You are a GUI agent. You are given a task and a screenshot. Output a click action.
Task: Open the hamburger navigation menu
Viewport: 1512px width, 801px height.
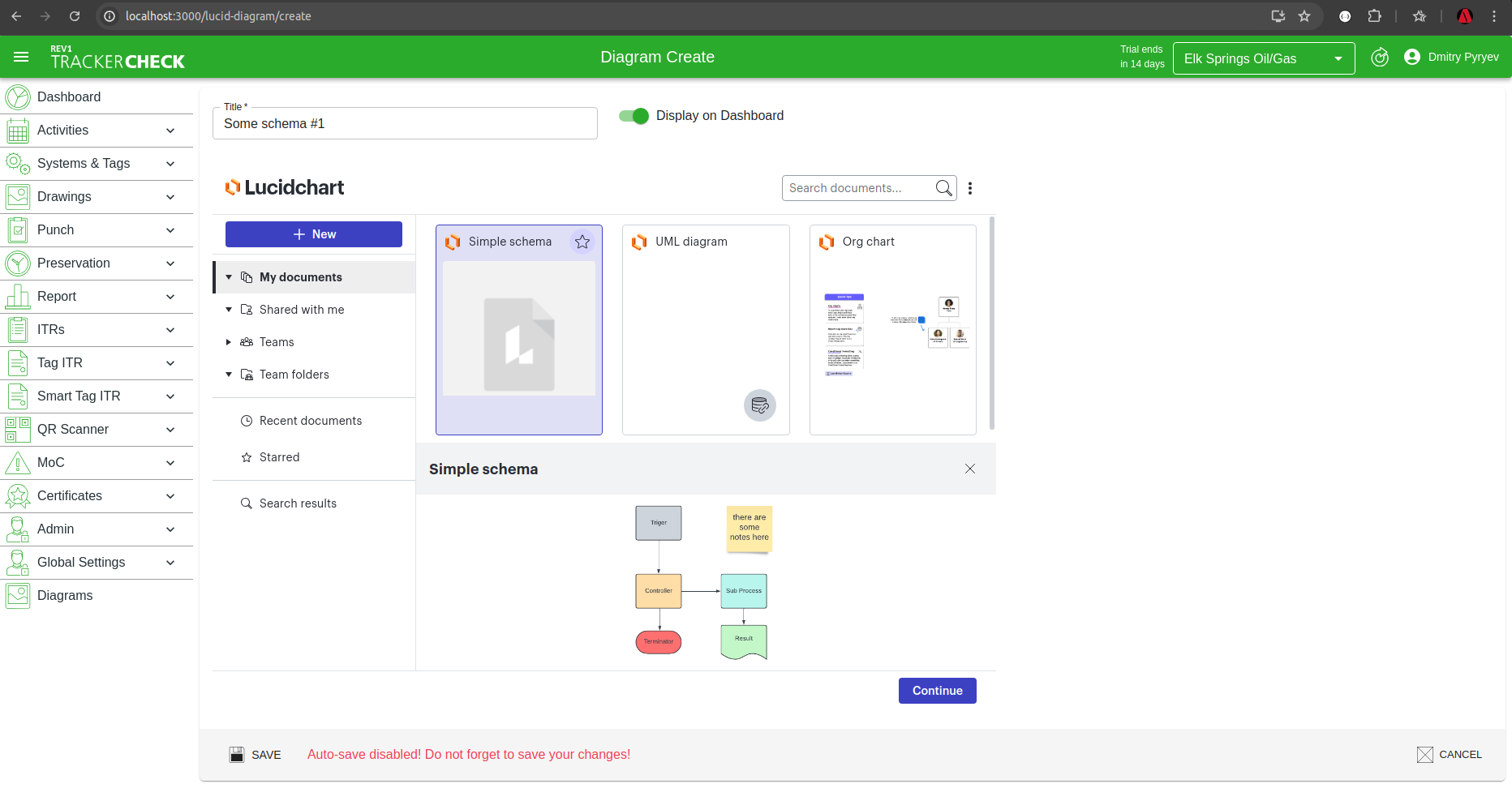[21, 57]
